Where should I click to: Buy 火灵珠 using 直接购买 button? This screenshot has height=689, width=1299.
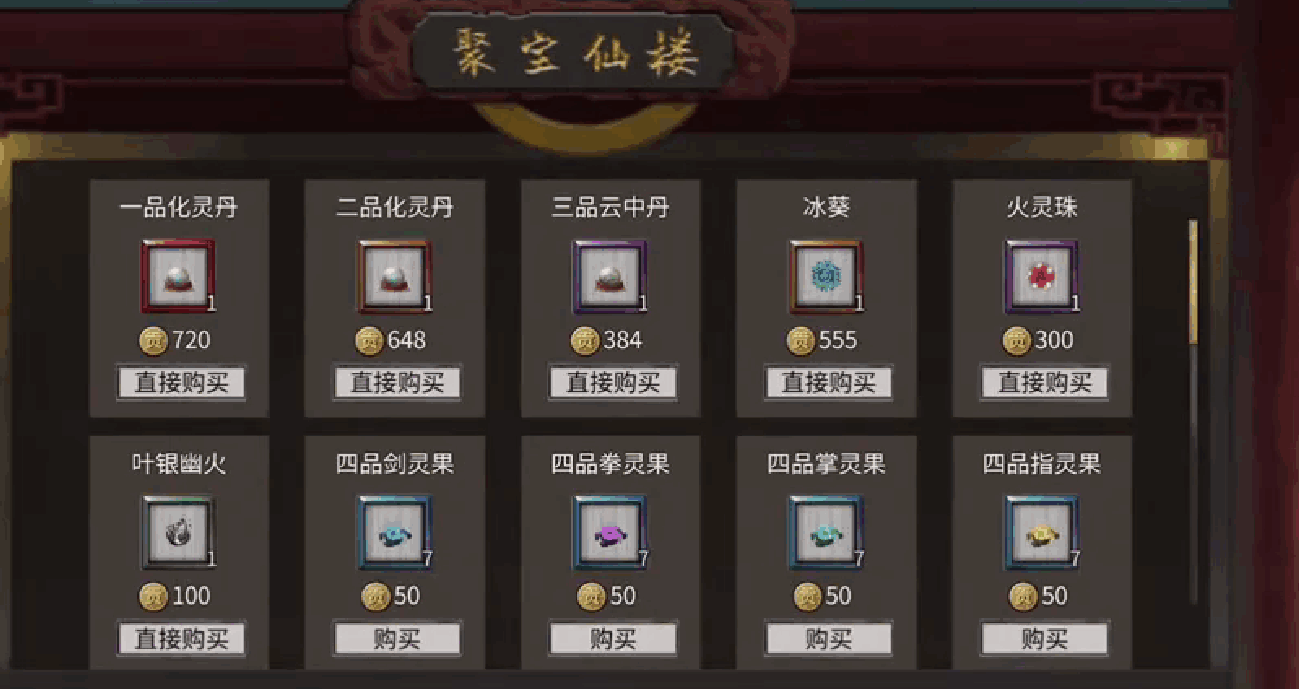coord(1045,383)
